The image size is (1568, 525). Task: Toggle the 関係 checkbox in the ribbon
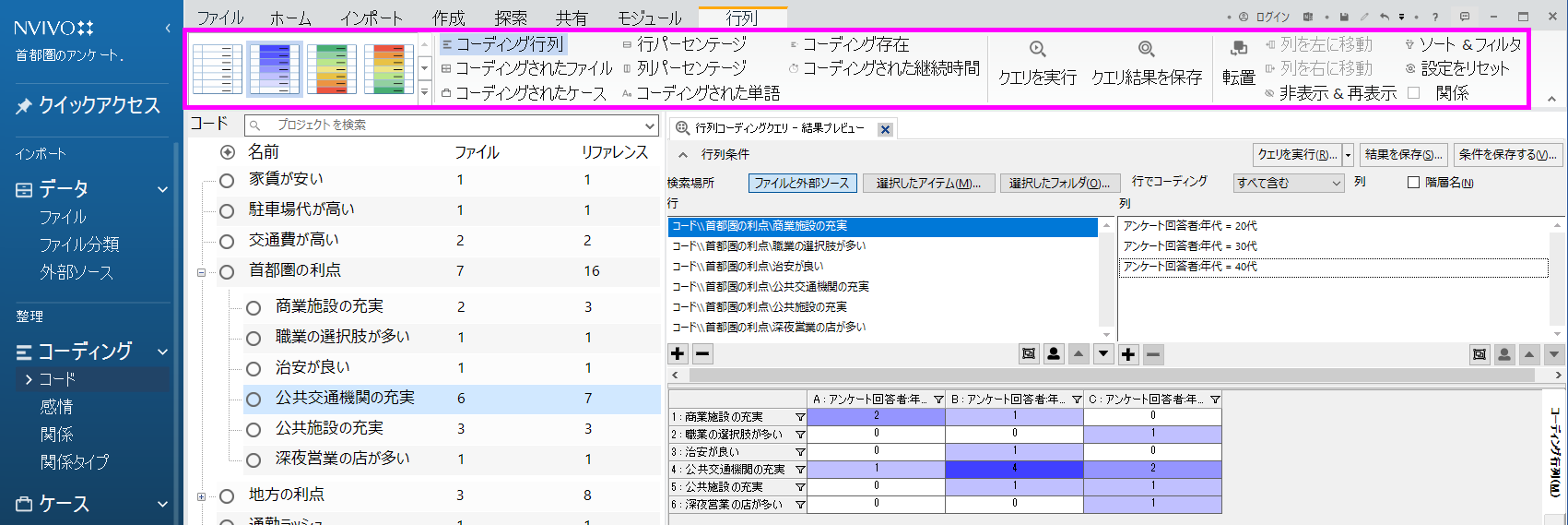click(1413, 93)
